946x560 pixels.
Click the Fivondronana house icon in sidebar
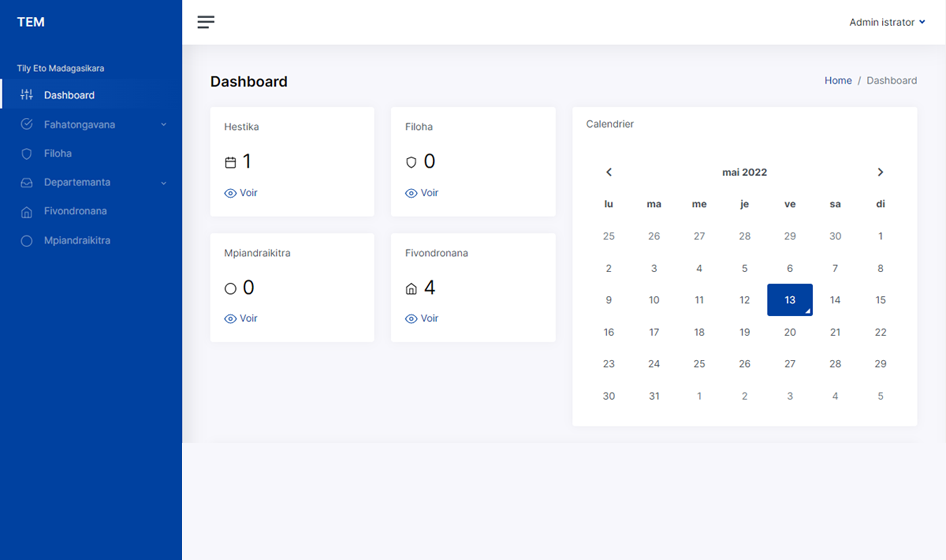27,212
